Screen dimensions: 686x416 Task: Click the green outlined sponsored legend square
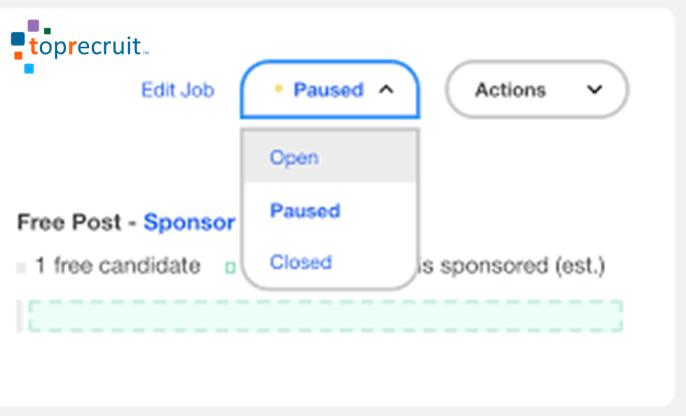tap(231, 267)
